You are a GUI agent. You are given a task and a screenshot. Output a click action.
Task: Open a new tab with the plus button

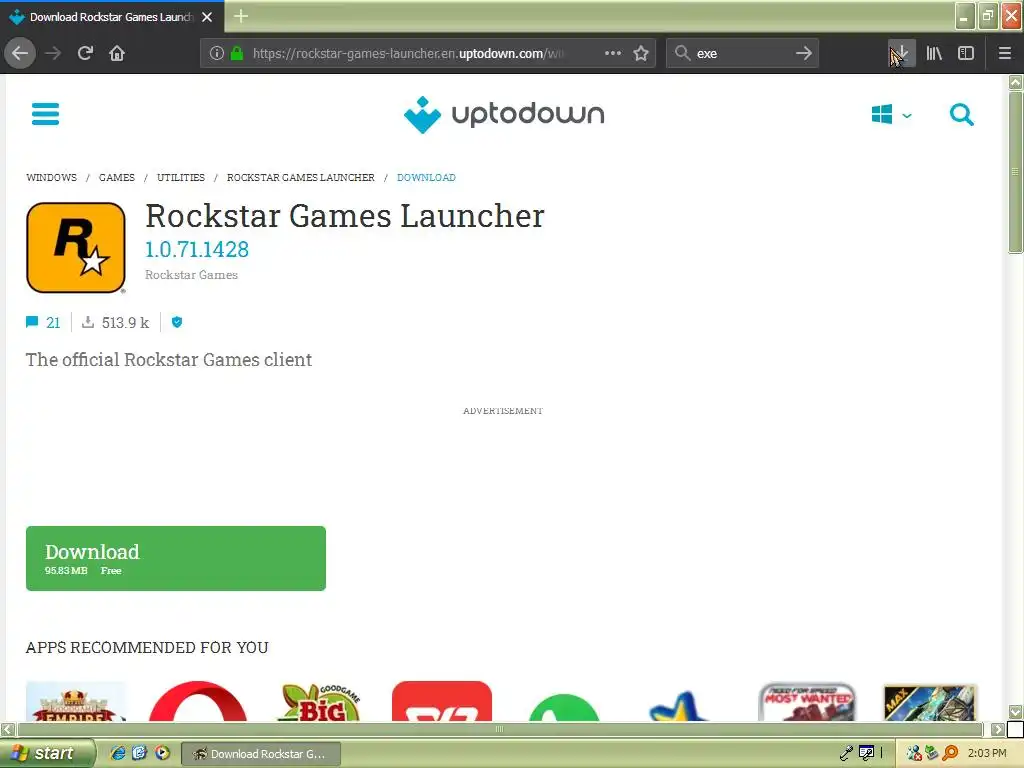tap(241, 16)
